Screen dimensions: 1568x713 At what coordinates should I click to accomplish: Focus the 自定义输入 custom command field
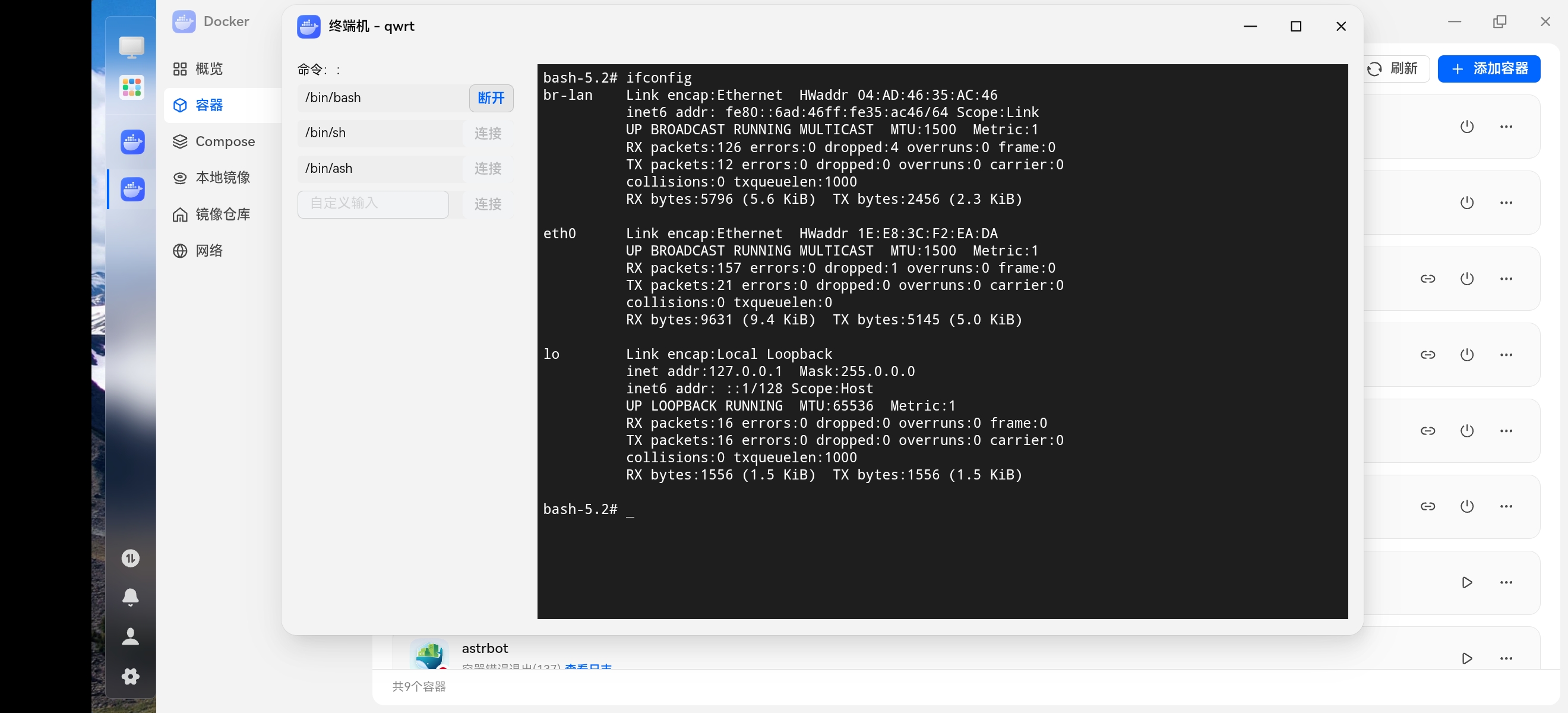coord(373,204)
